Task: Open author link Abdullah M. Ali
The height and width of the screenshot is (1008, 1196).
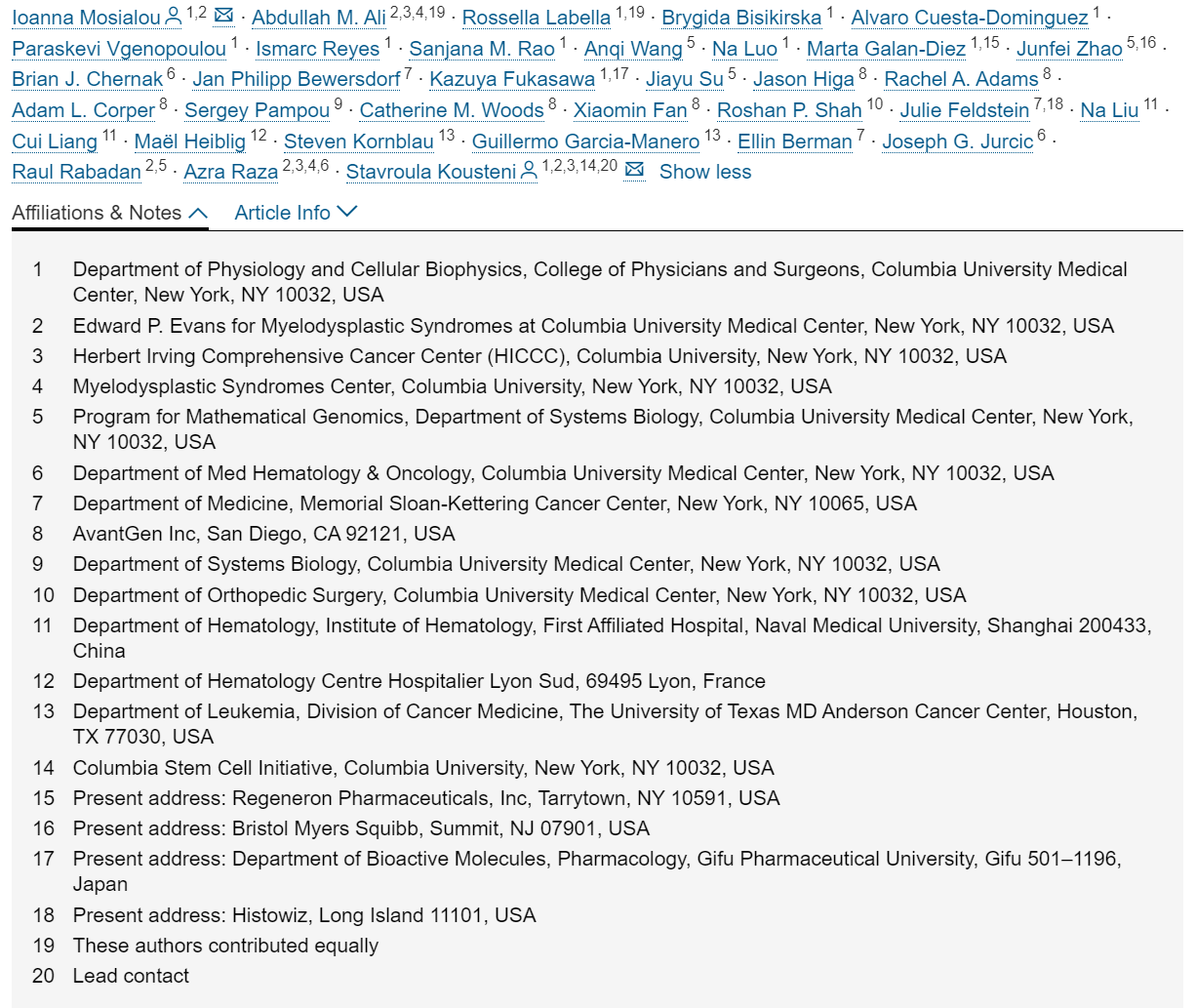Action: [319, 18]
